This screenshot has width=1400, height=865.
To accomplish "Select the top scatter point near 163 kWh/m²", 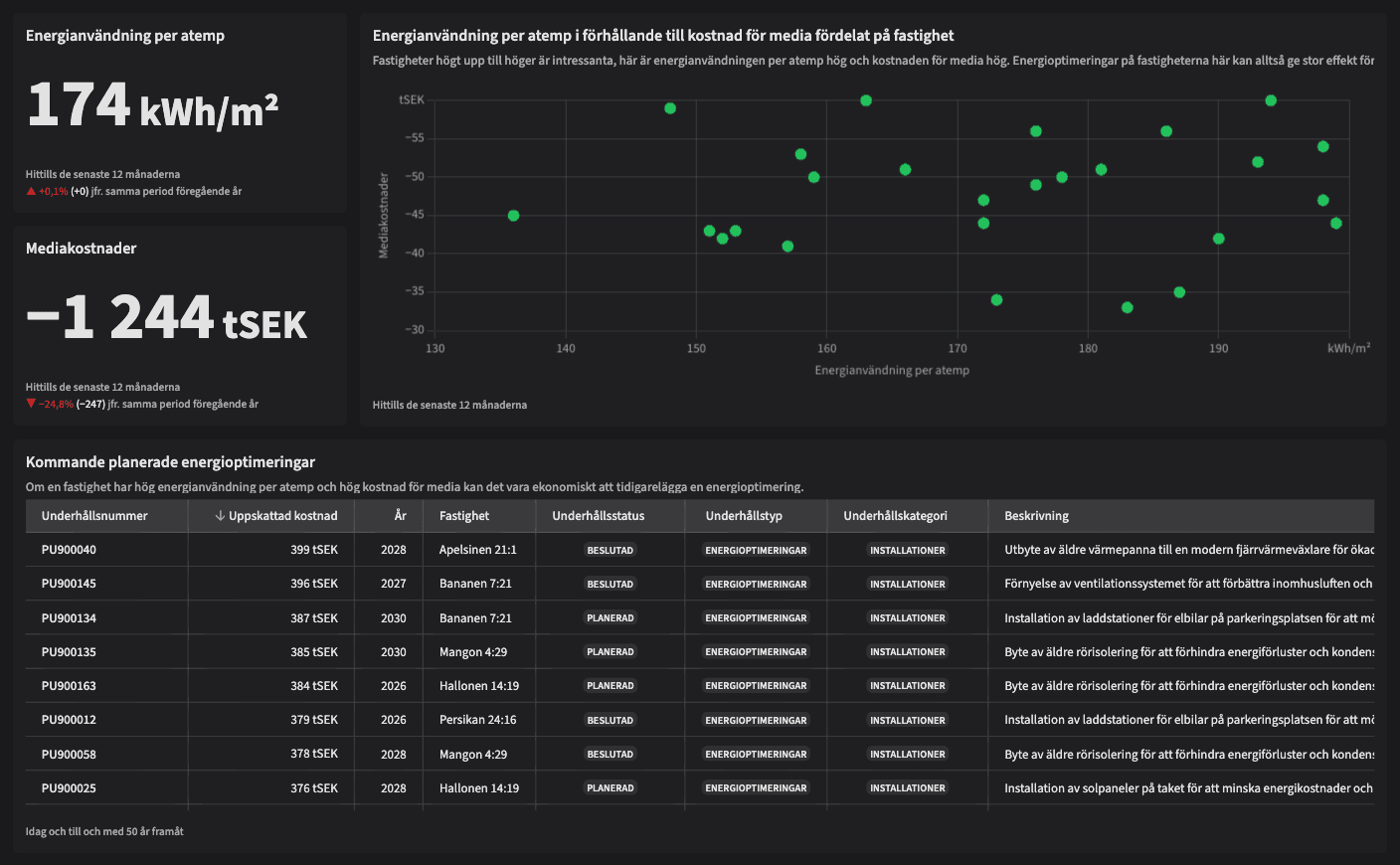I will point(866,100).
